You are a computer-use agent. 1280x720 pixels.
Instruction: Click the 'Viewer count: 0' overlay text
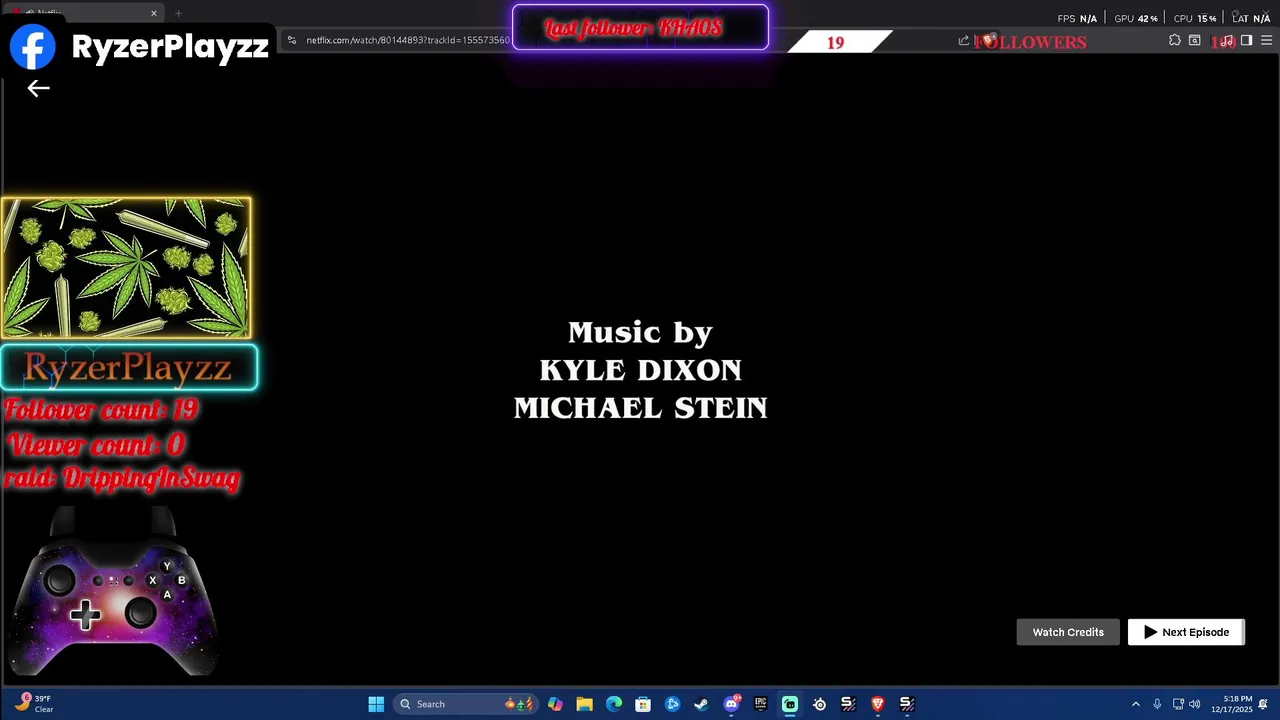[95, 444]
